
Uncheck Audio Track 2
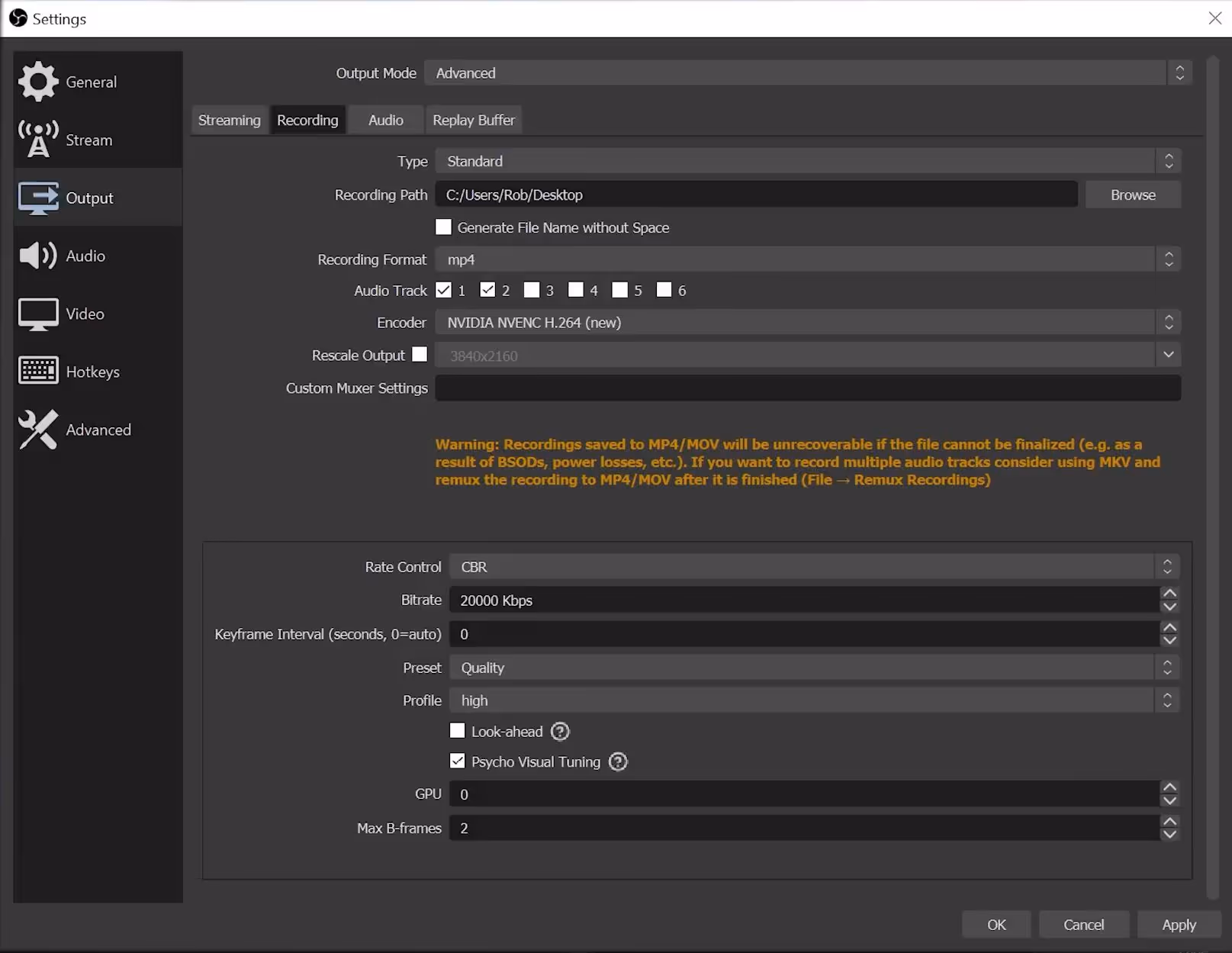(x=487, y=290)
